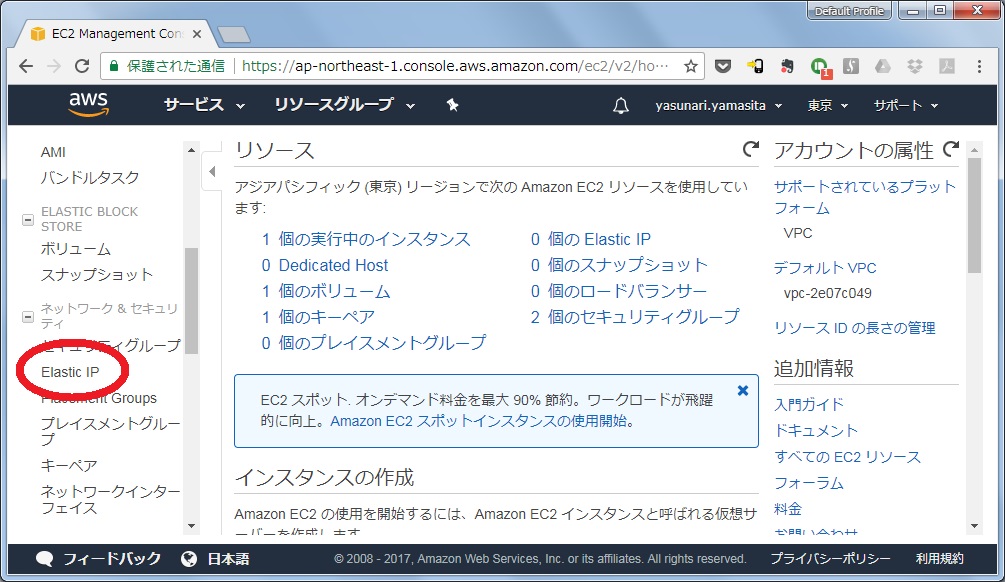Open the 0 個のロードバランサー link

tap(619, 292)
